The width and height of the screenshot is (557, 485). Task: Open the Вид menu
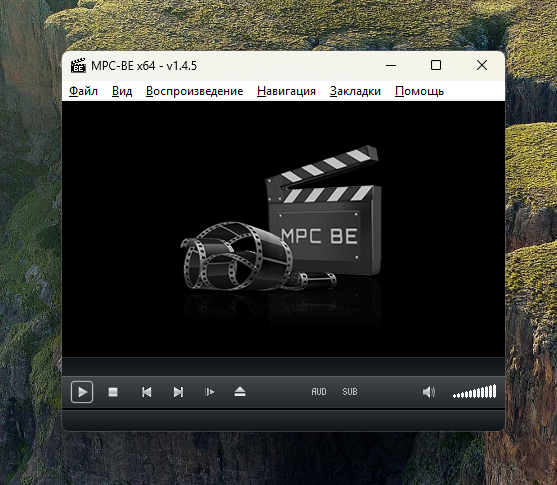tap(122, 91)
